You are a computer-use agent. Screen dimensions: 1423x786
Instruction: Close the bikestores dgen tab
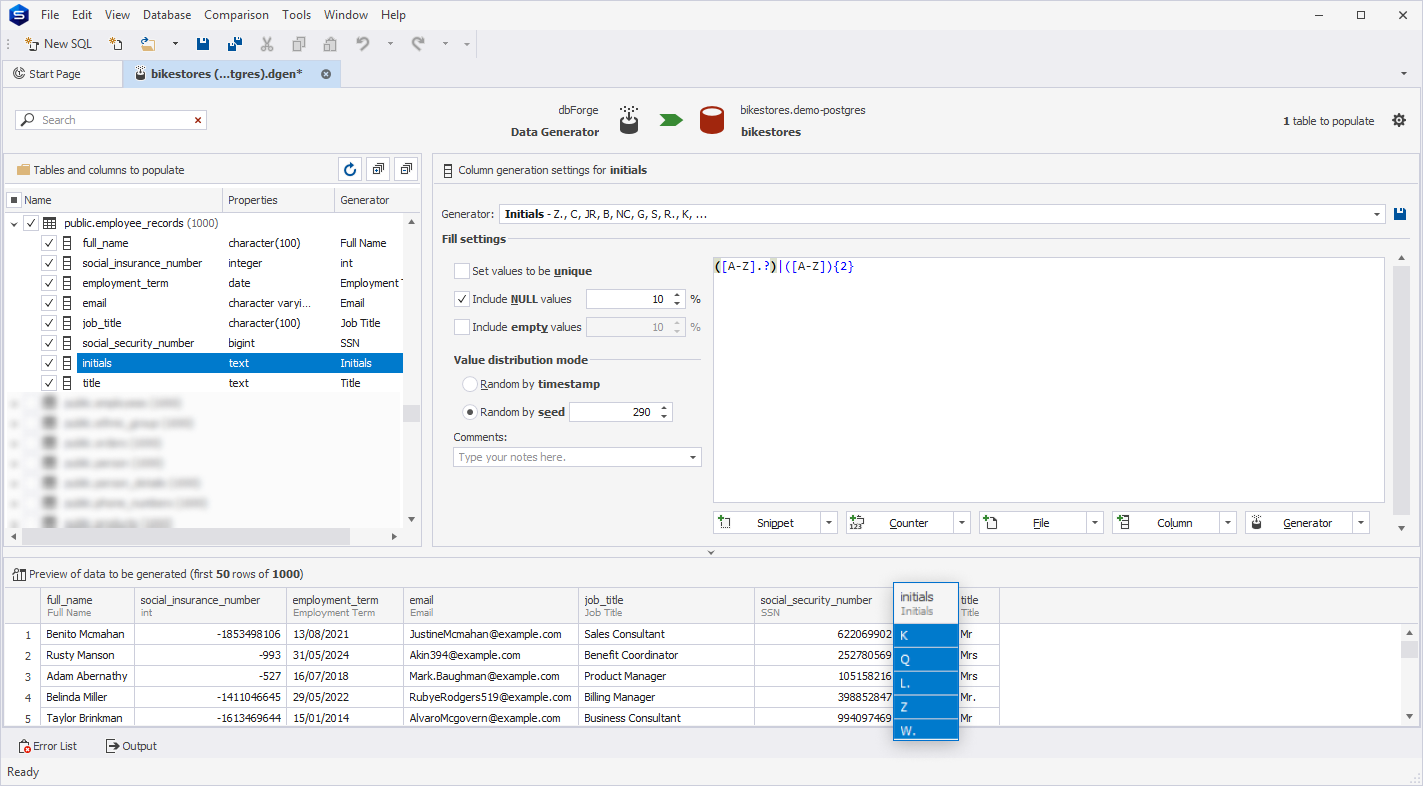[326, 74]
